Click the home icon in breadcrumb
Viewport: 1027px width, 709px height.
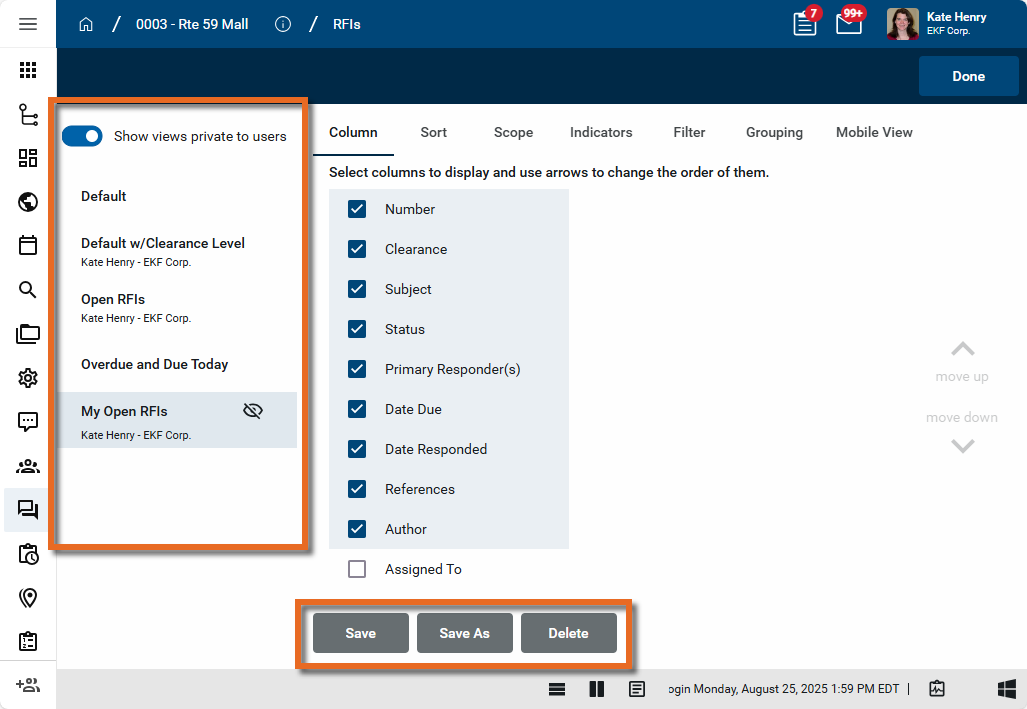click(x=86, y=24)
